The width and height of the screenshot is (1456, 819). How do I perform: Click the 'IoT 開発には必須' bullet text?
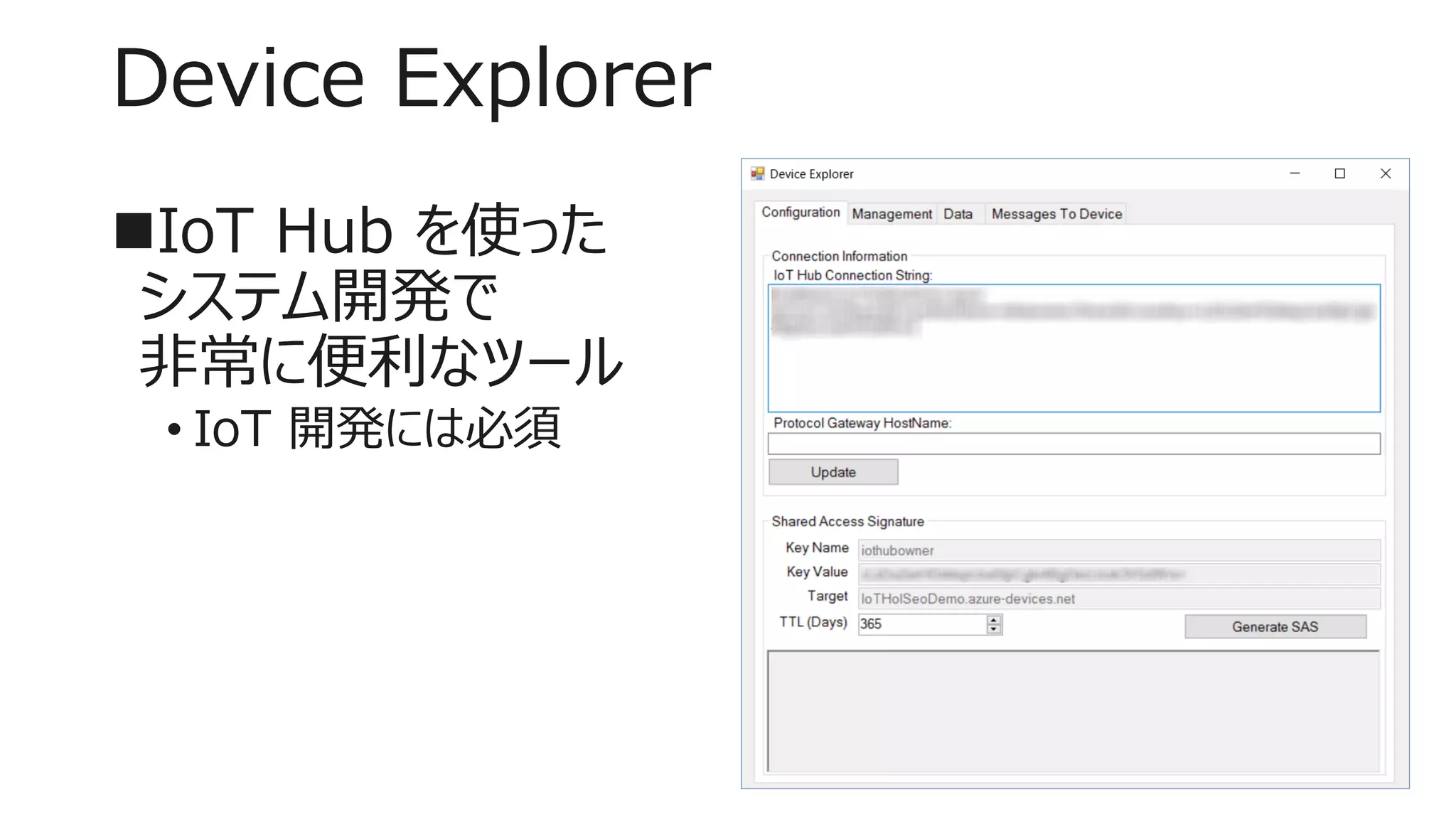click(378, 428)
